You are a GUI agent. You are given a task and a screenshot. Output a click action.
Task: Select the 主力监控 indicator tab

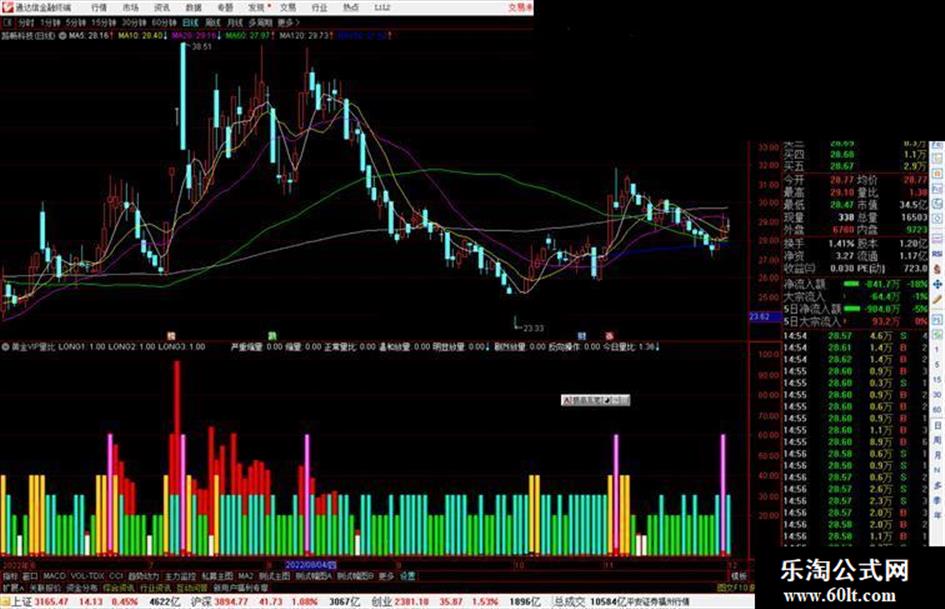[181, 576]
